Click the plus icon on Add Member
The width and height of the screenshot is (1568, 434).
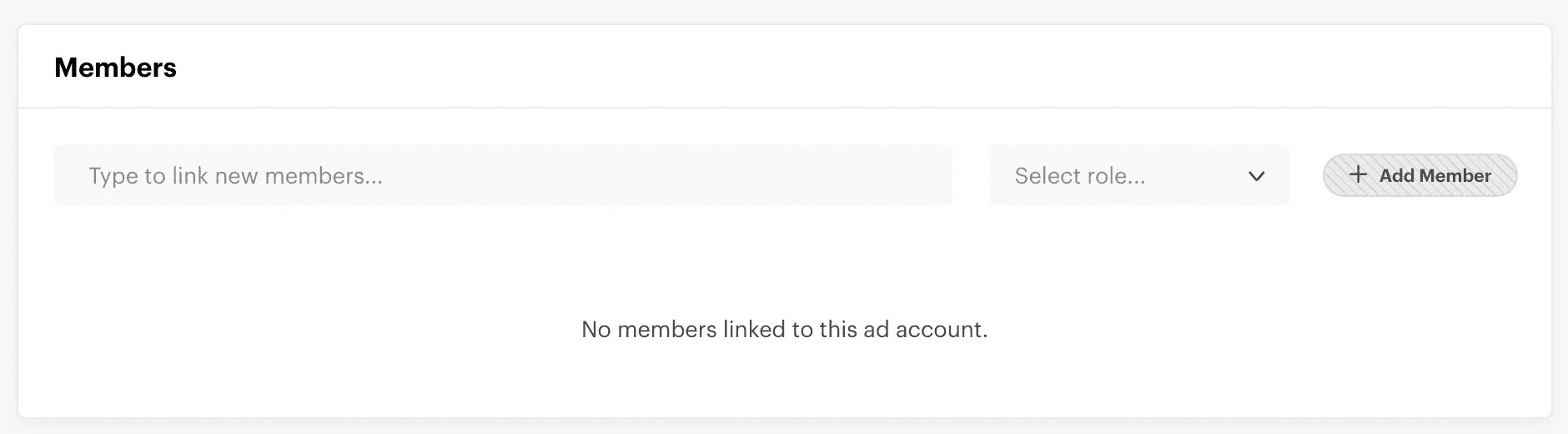[x=1358, y=174]
